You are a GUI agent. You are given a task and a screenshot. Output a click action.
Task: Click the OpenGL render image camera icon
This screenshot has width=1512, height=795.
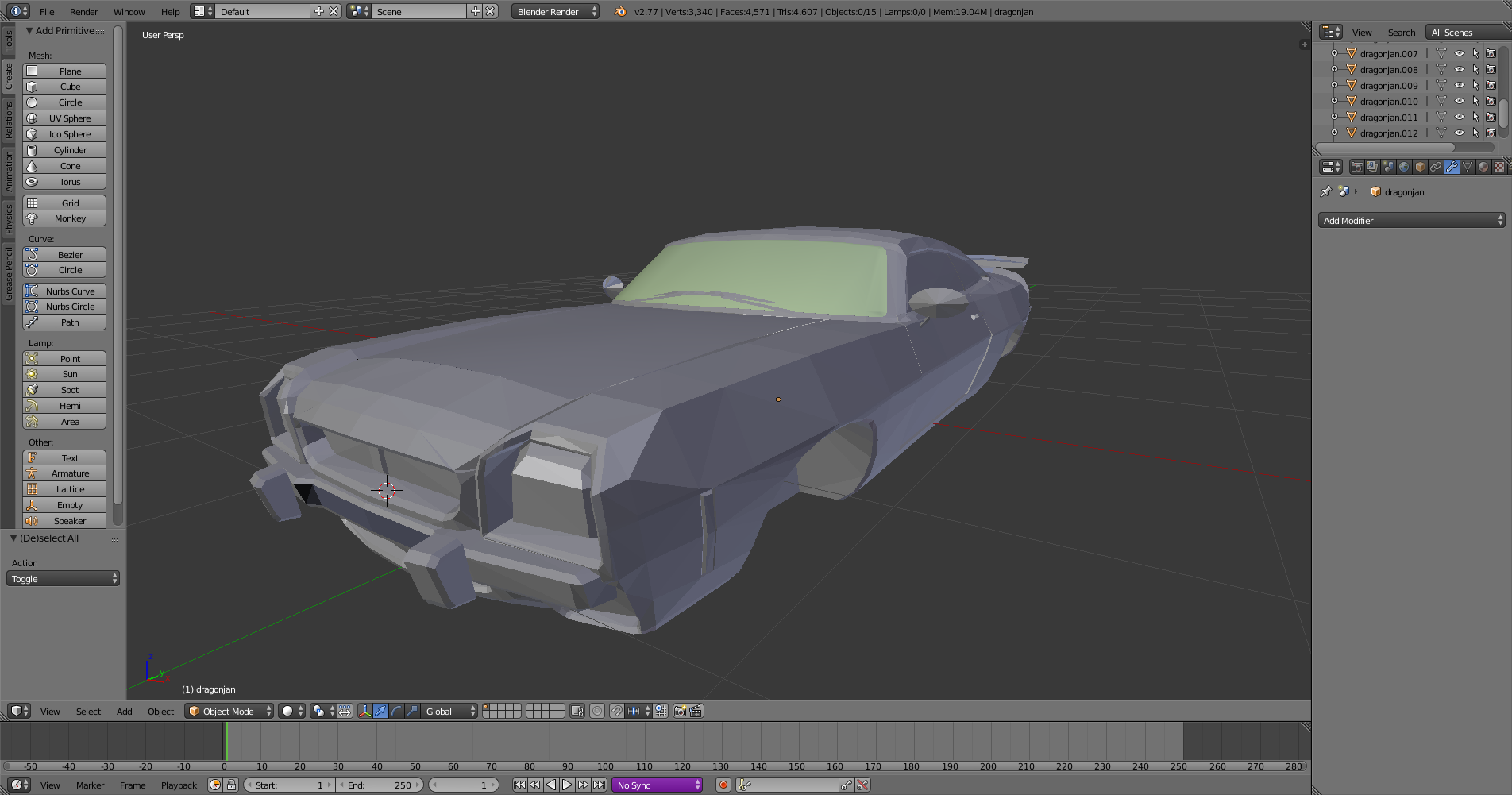tap(680, 711)
